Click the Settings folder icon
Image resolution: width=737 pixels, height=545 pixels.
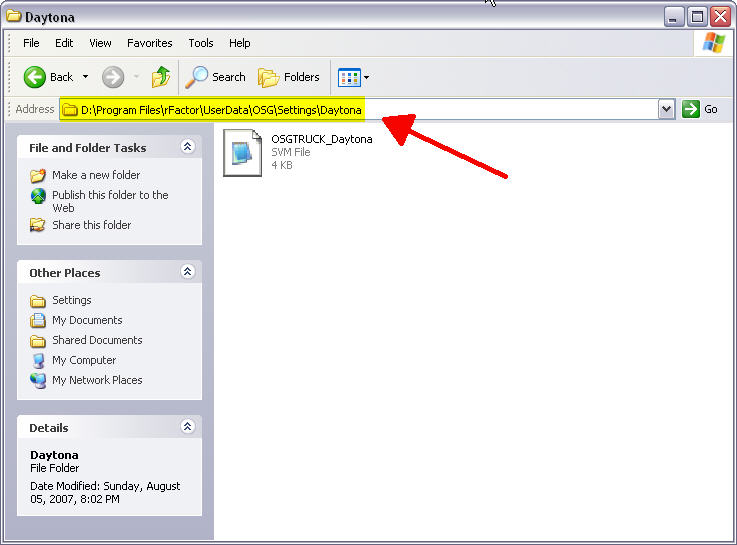(38, 301)
